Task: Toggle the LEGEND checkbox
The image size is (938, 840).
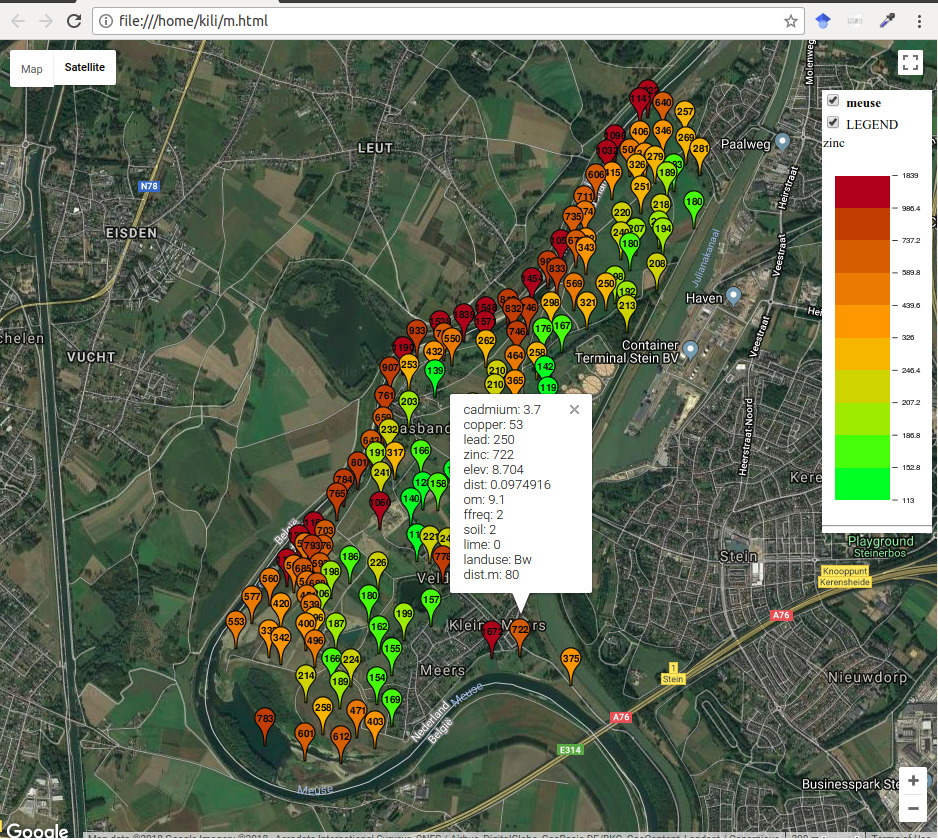Action: 832,122
